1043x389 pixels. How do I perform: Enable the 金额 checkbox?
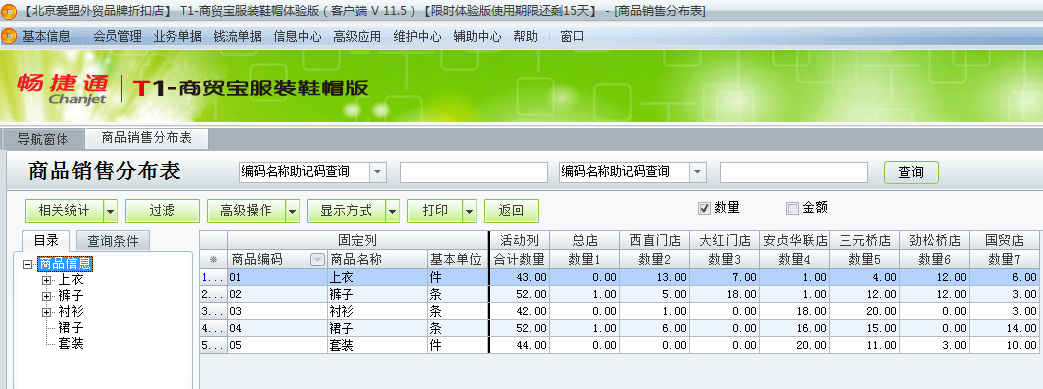coord(792,209)
